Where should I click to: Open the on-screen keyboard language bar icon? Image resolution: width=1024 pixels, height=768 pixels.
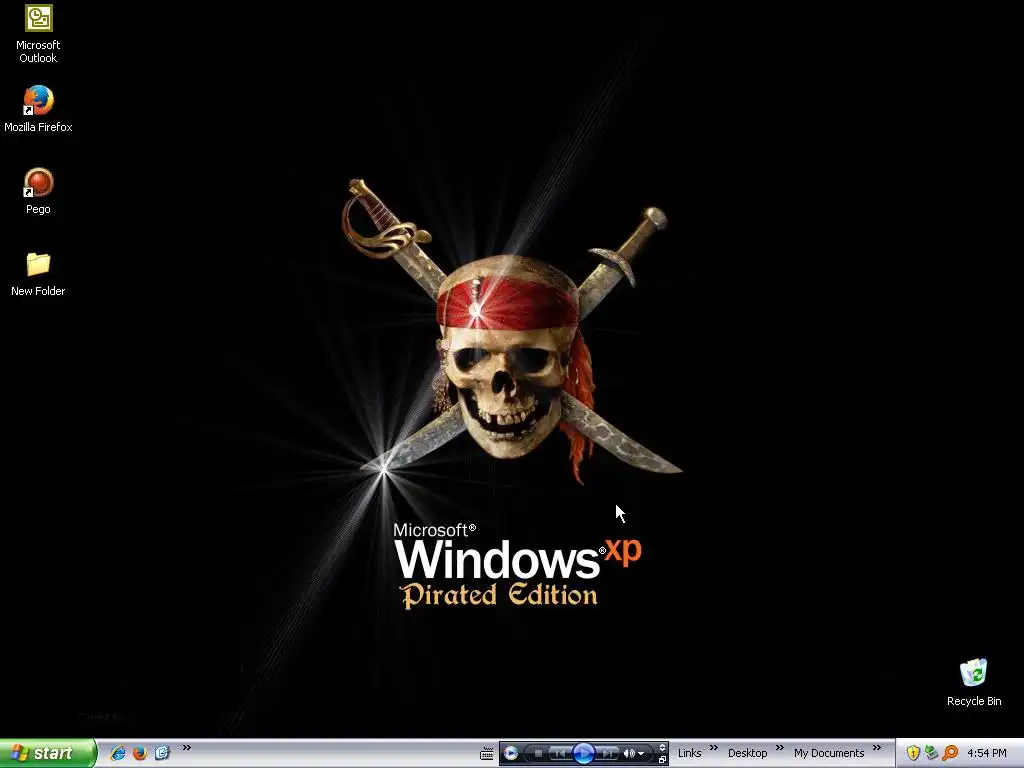pyautogui.click(x=487, y=753)
